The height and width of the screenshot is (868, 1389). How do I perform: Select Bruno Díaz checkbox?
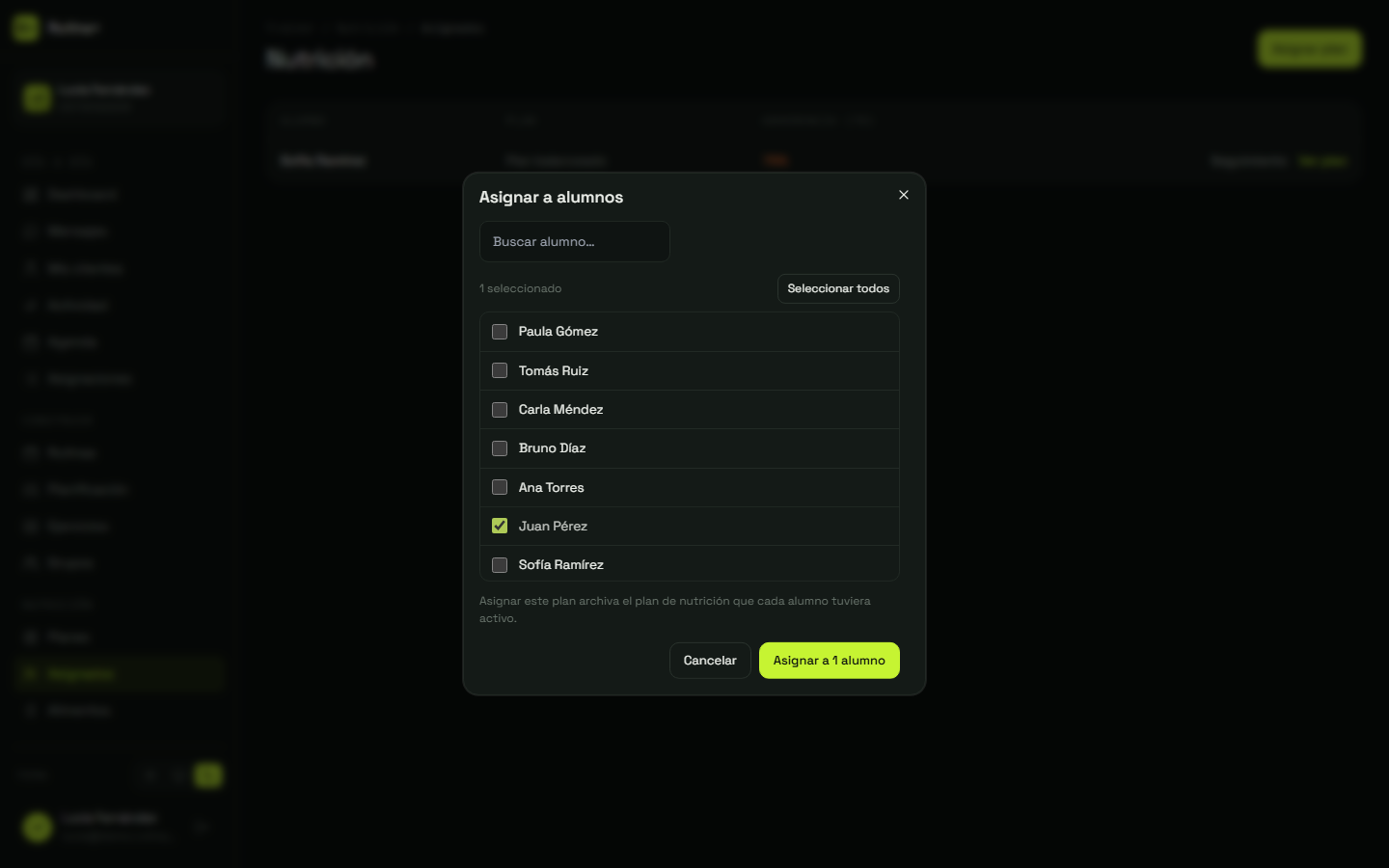500,448
